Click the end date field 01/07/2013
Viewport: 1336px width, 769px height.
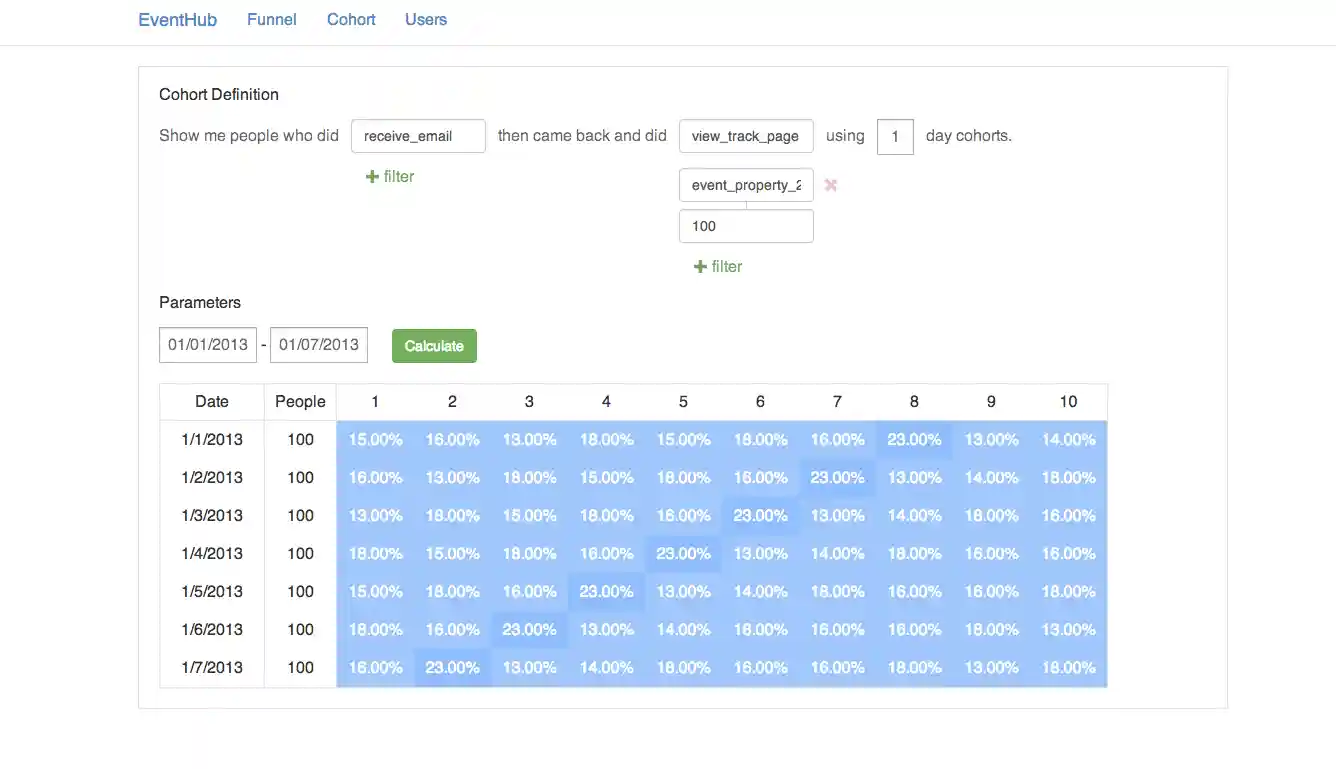[x=318, y=344]
